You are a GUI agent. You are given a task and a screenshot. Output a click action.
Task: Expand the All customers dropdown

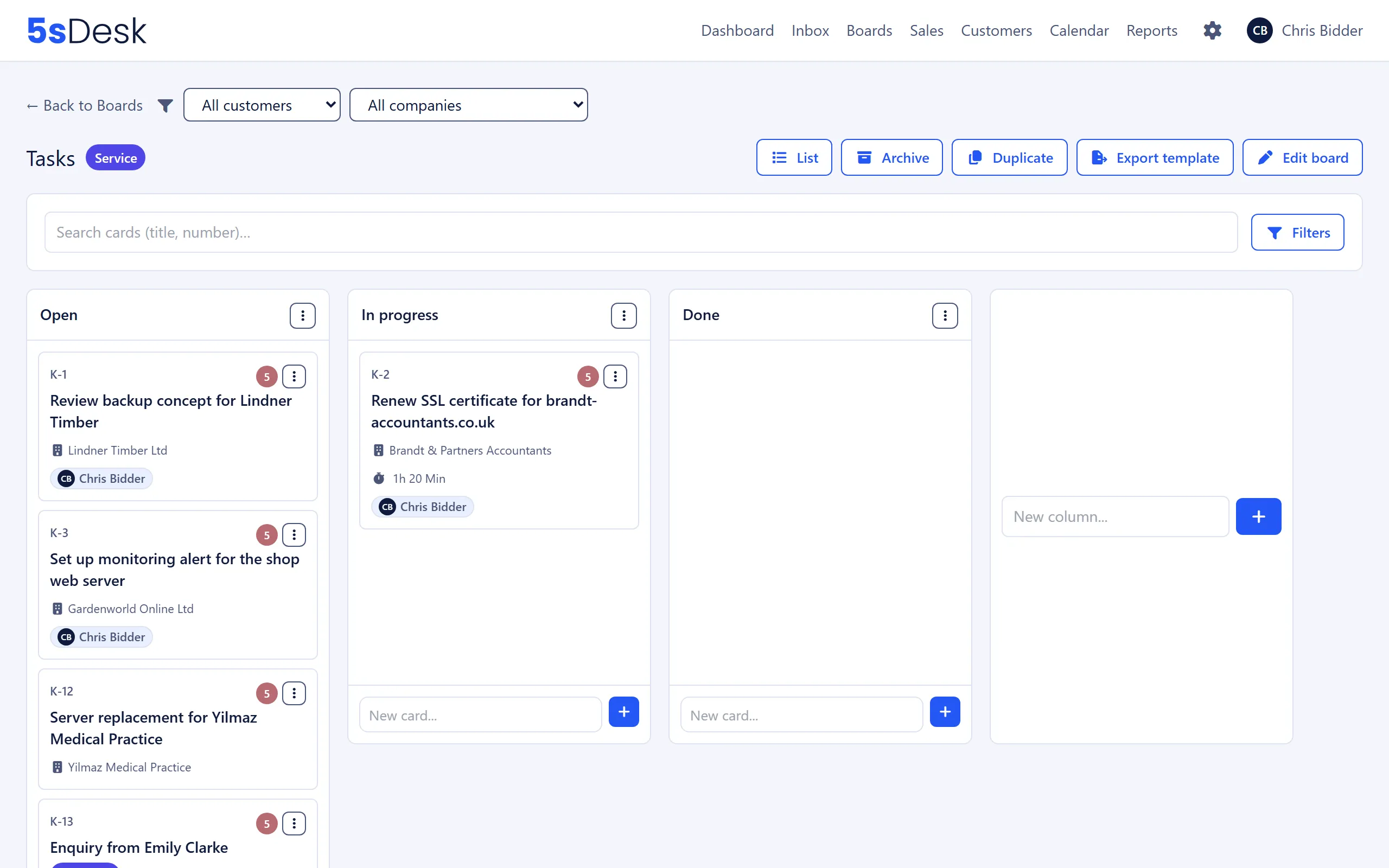pos(262,105)
